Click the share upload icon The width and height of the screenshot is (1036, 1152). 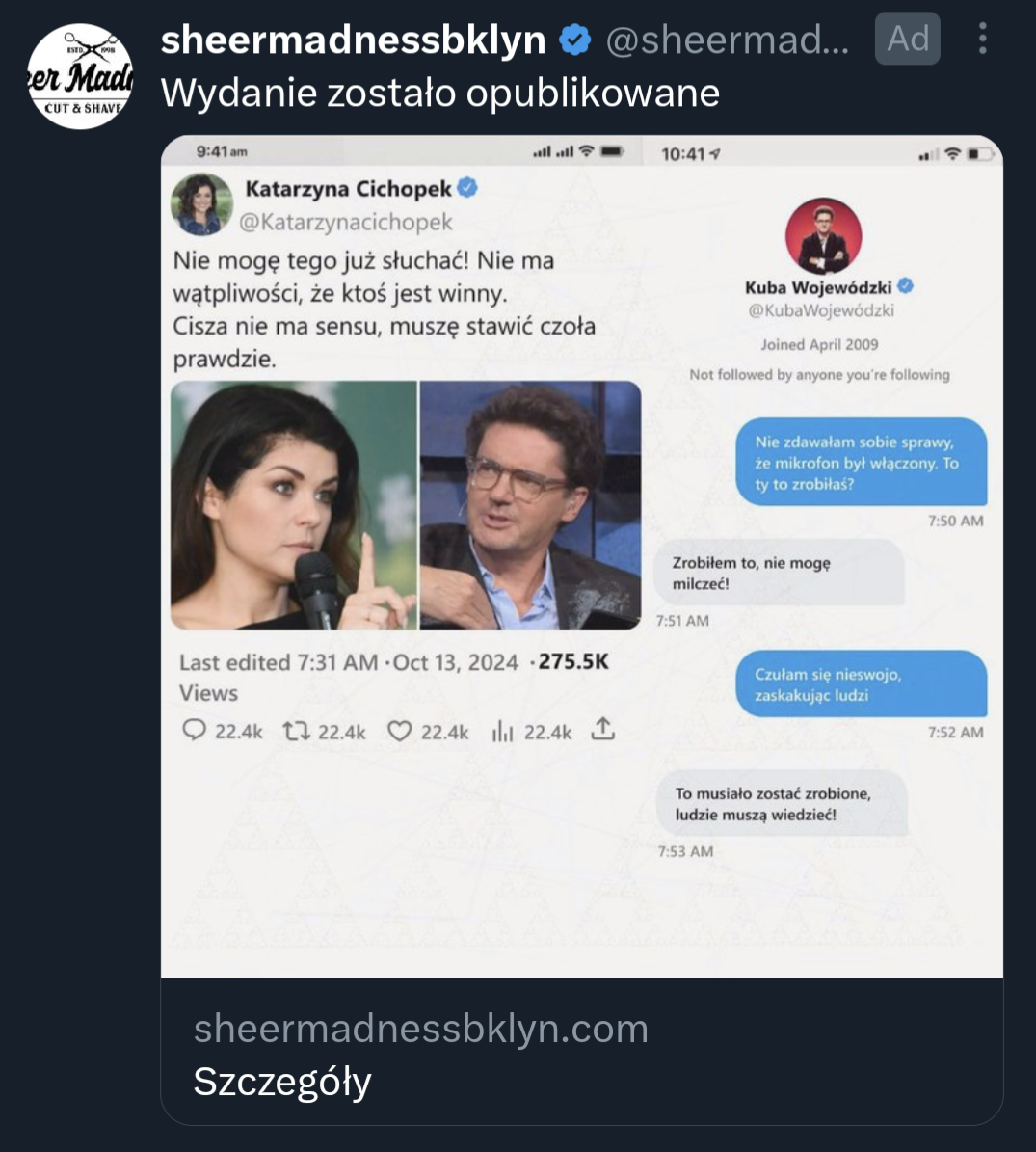pos(602,730)
